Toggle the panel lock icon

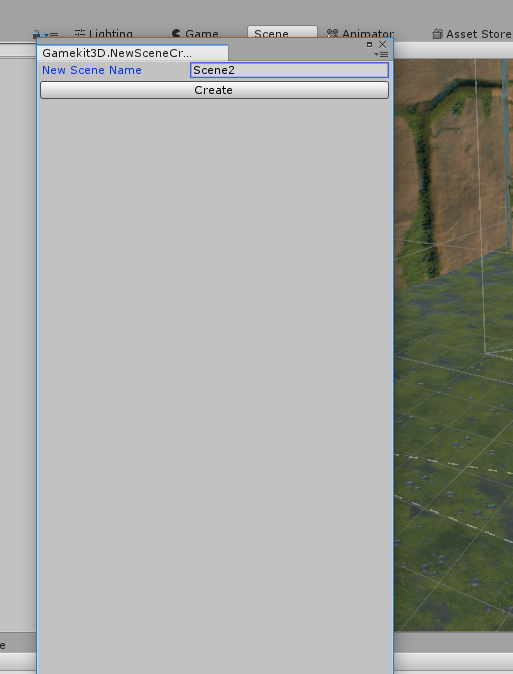click(x=37, y=34)
